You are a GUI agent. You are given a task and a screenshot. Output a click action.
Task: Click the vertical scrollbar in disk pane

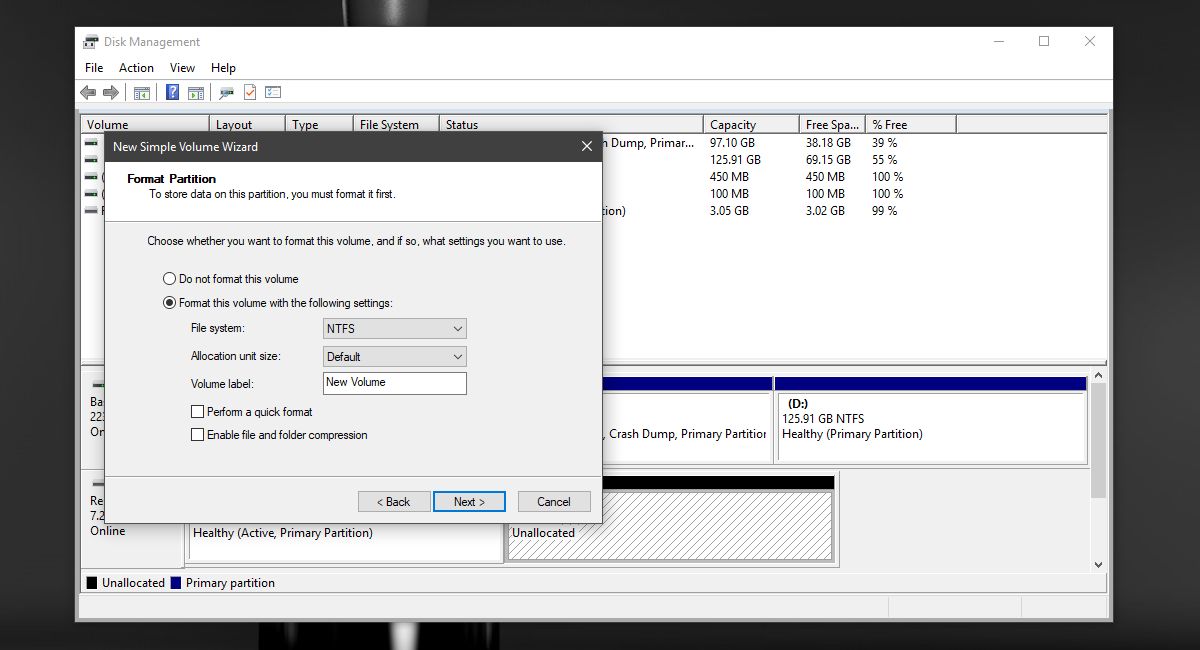tap(1098, 440)
